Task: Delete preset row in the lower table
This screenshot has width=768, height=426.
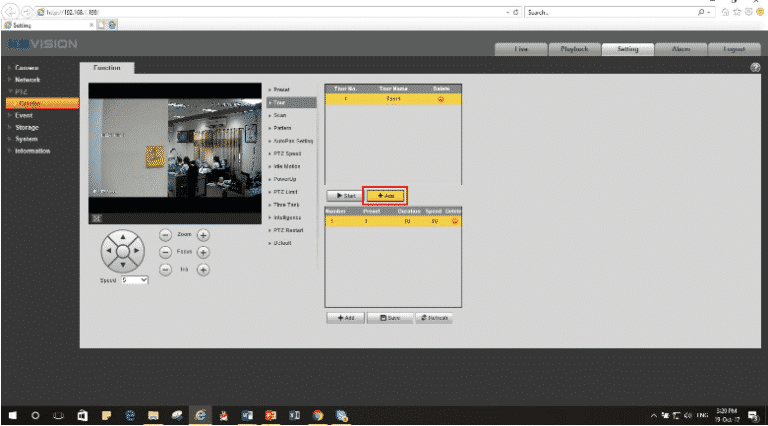Action: pyautogui.click(x=454, y=220)
